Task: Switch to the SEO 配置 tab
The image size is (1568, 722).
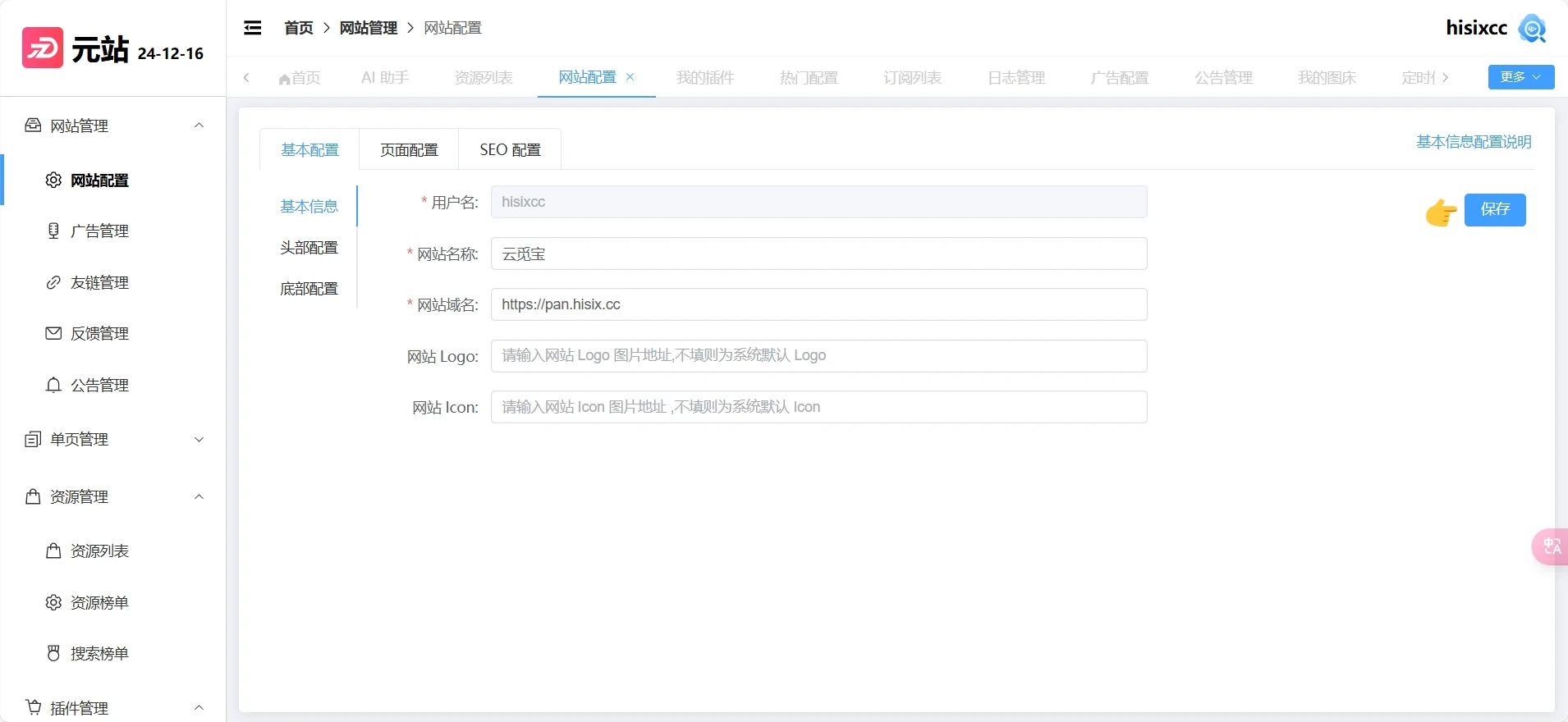Action: pos(510,150)
